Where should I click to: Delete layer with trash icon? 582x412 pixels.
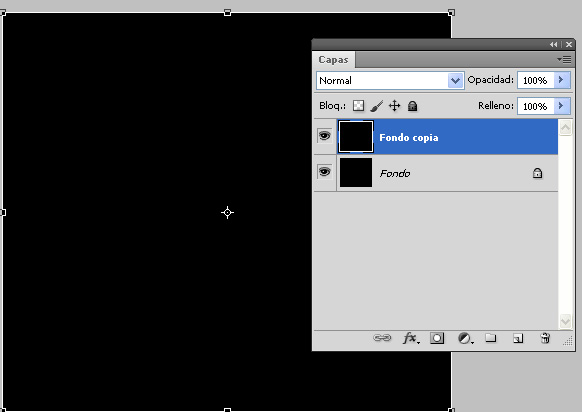coord(545,338)
